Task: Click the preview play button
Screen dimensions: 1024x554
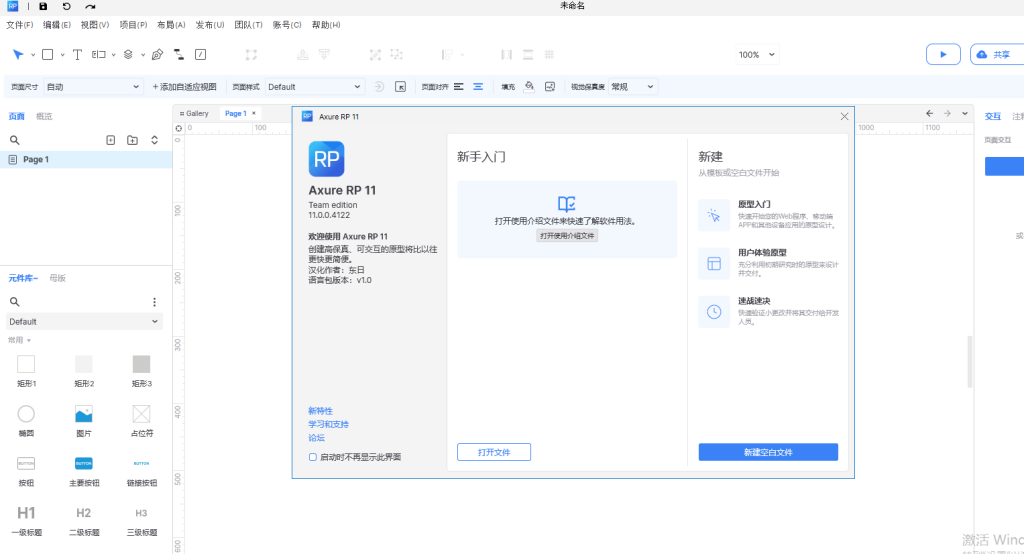Action: click(943, 55)
